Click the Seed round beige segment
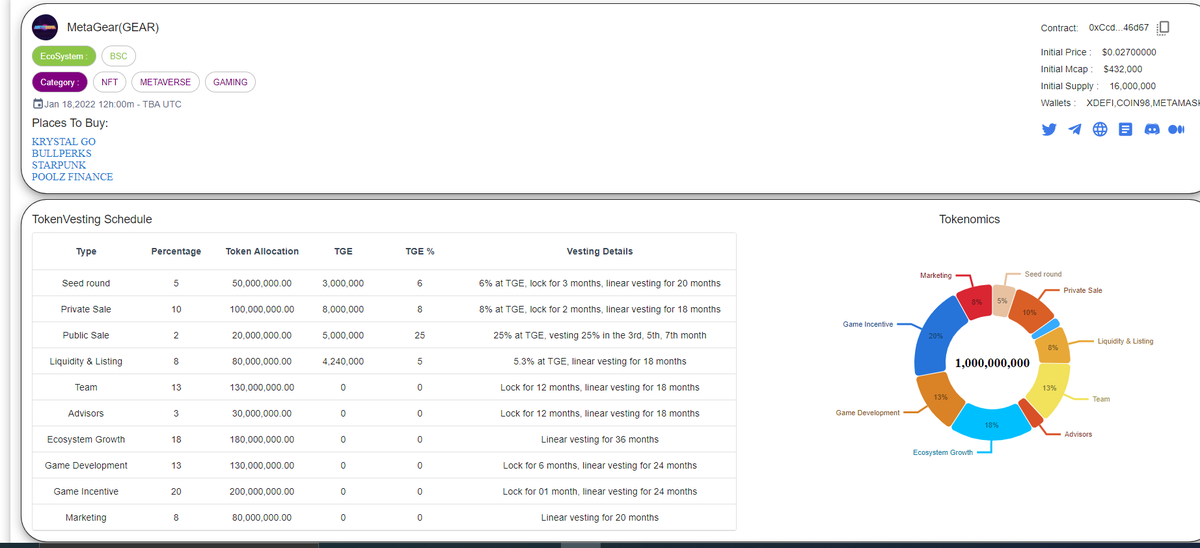This screenshot has height=548, width=1200. point(1002,300)
